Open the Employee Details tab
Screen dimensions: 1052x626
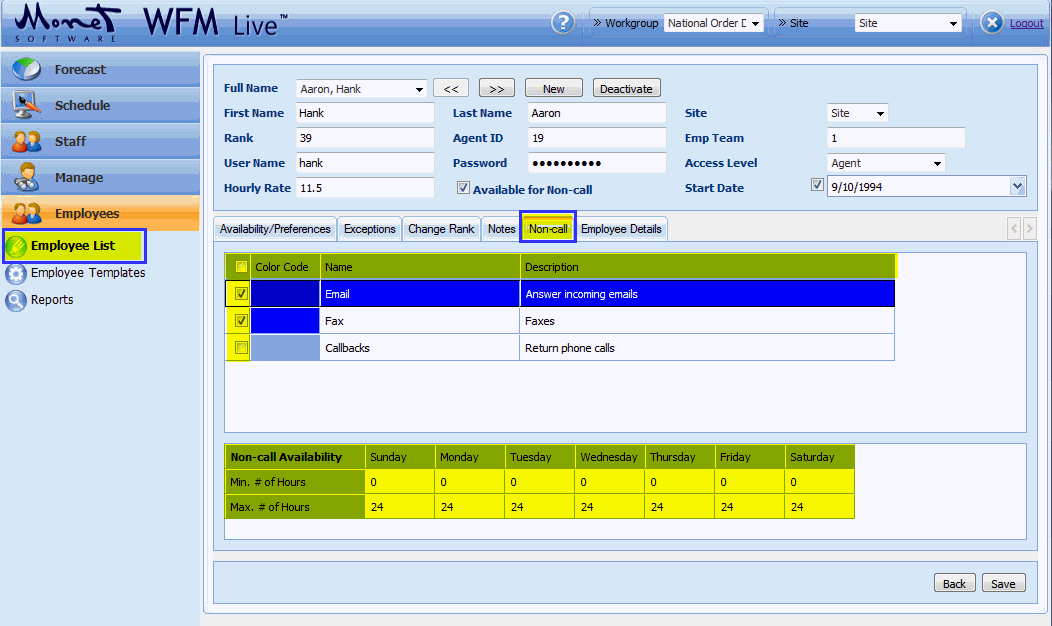point(621,229)
